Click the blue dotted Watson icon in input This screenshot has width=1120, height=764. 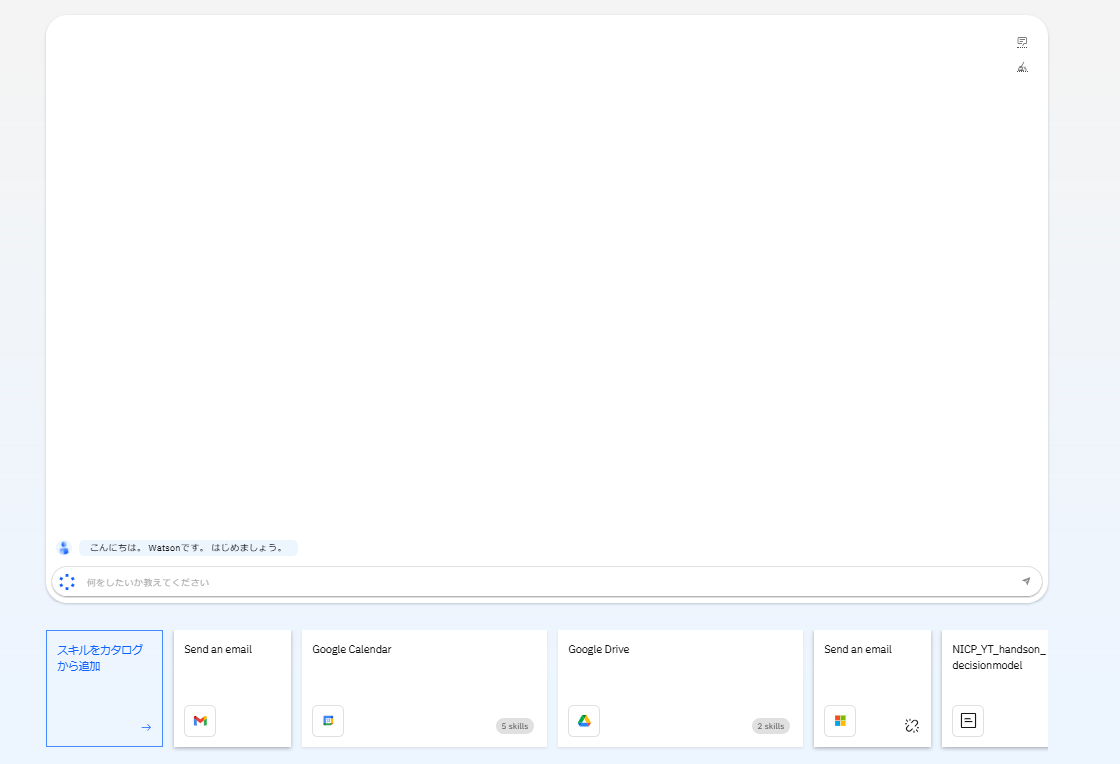coord(67,582)
